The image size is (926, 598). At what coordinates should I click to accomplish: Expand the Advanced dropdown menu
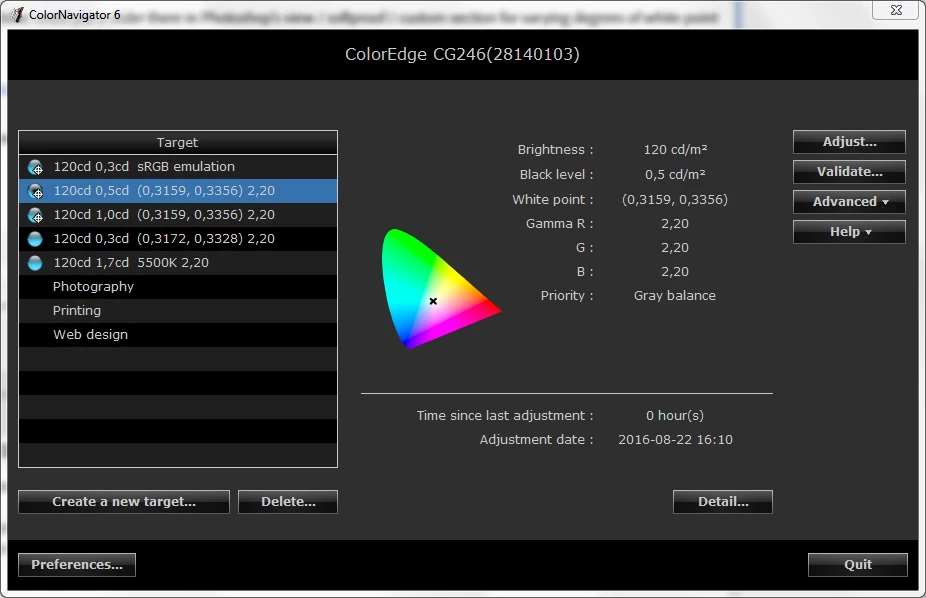tap(849, 202)
